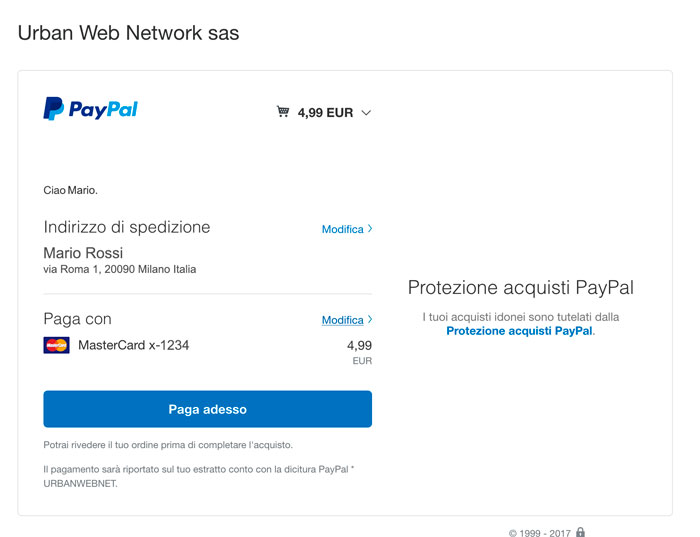Image resolution: width=700 pixels, height=537 pixels.
Task: Expand the 4,99 EUR cart dropdown arrow
Action: point(366,113)
